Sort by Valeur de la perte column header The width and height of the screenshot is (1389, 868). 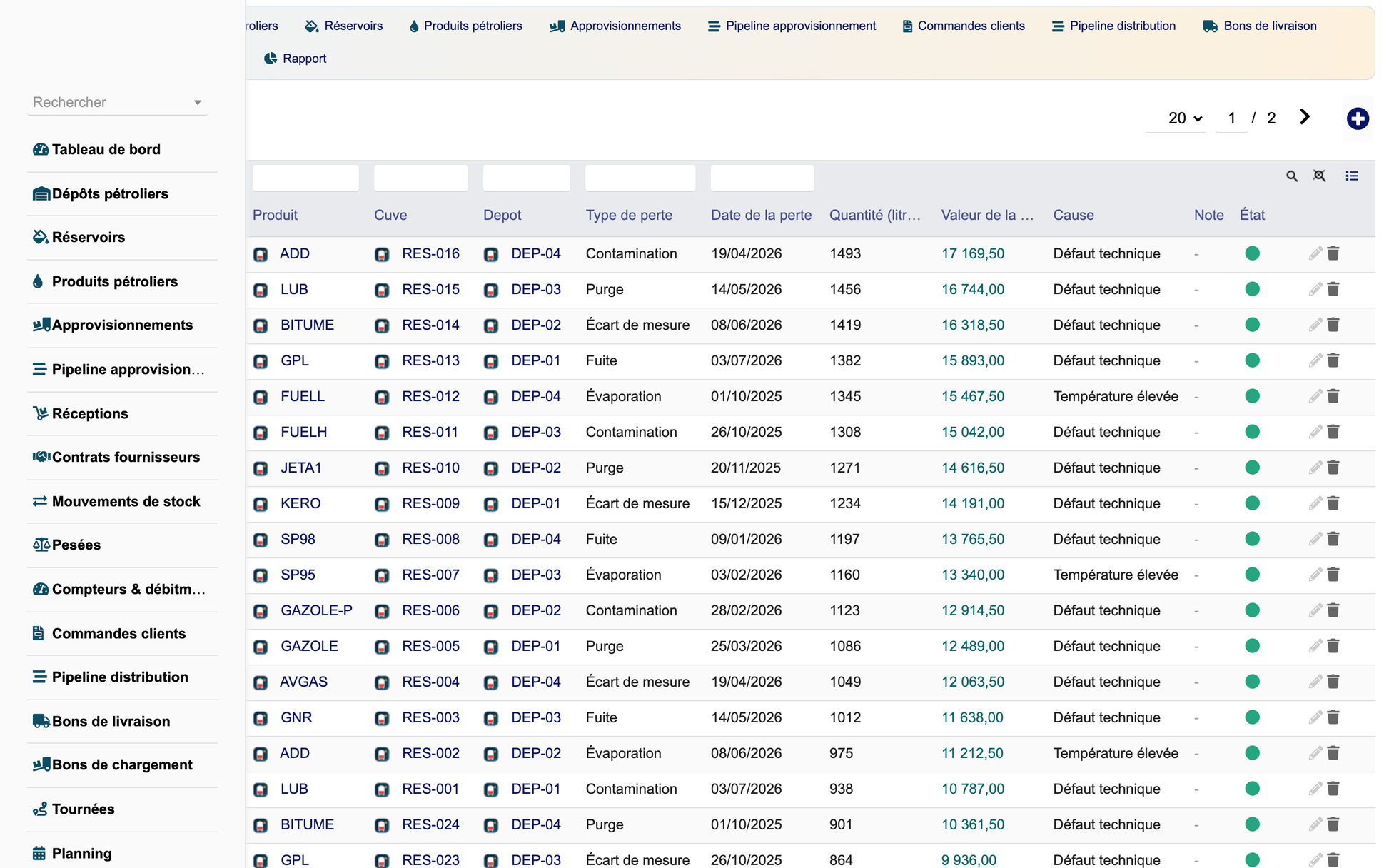(987, 215)
